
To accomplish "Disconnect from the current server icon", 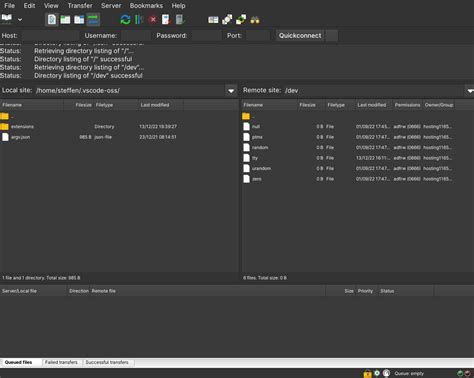I will [166, 20].
